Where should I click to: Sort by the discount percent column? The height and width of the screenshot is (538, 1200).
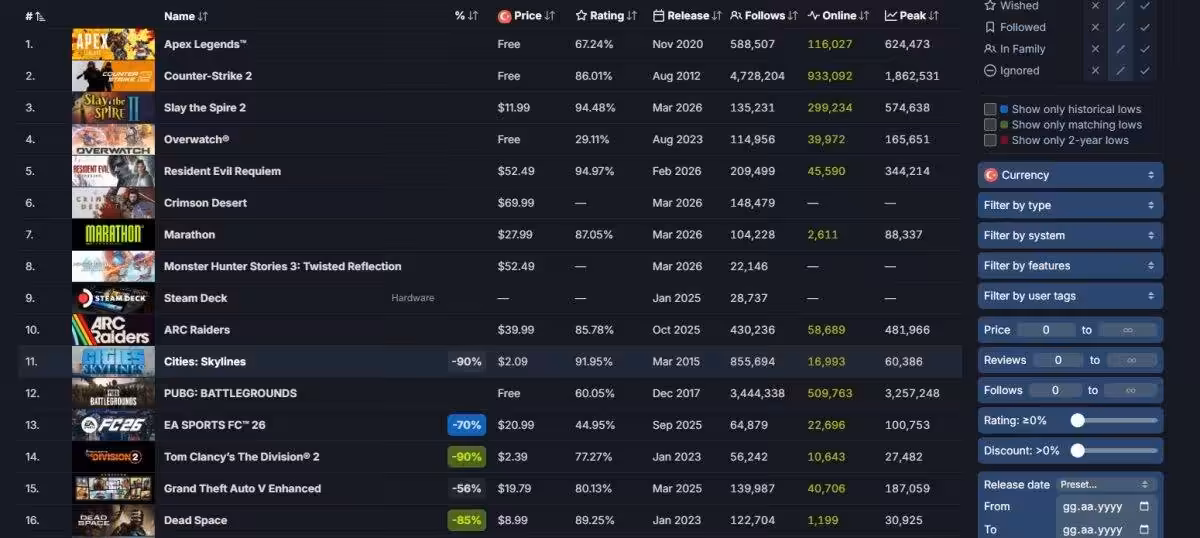tap(467, 16)
